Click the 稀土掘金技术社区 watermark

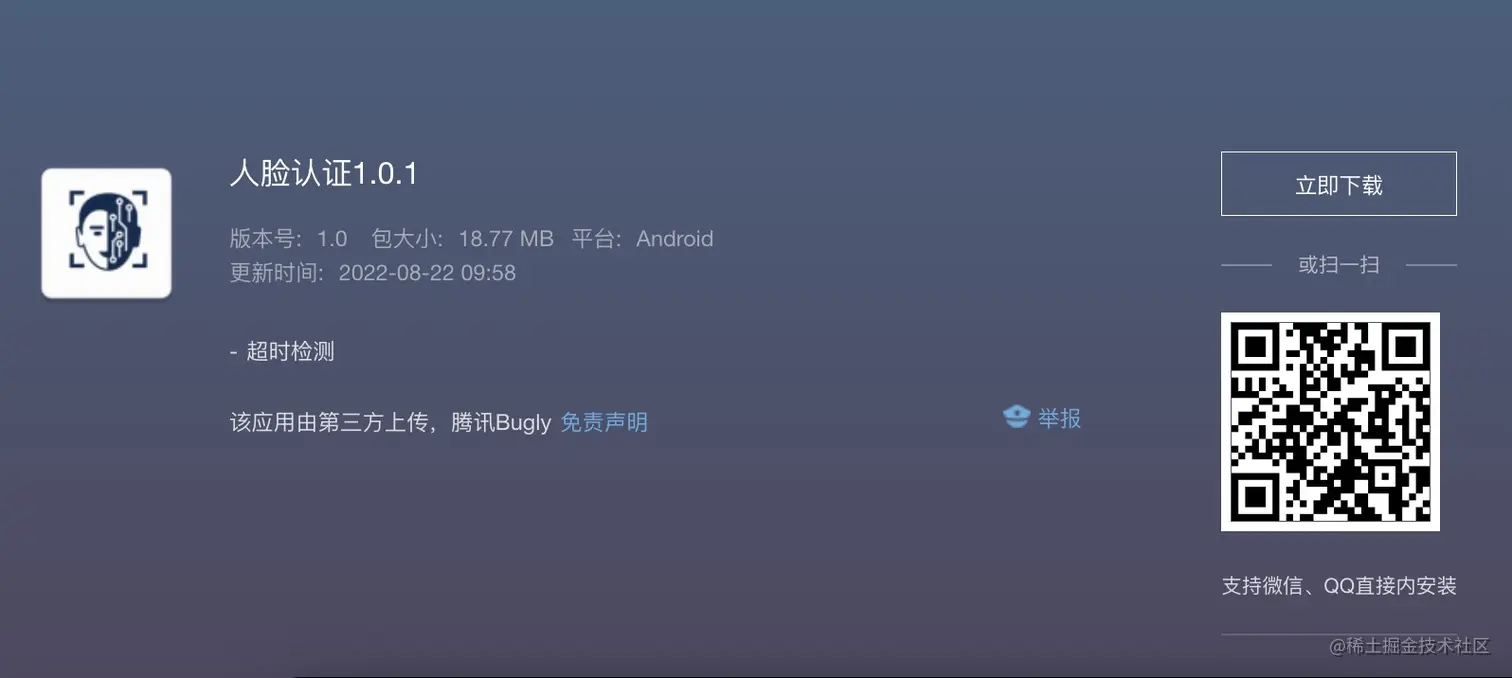tap(1410, 645)
